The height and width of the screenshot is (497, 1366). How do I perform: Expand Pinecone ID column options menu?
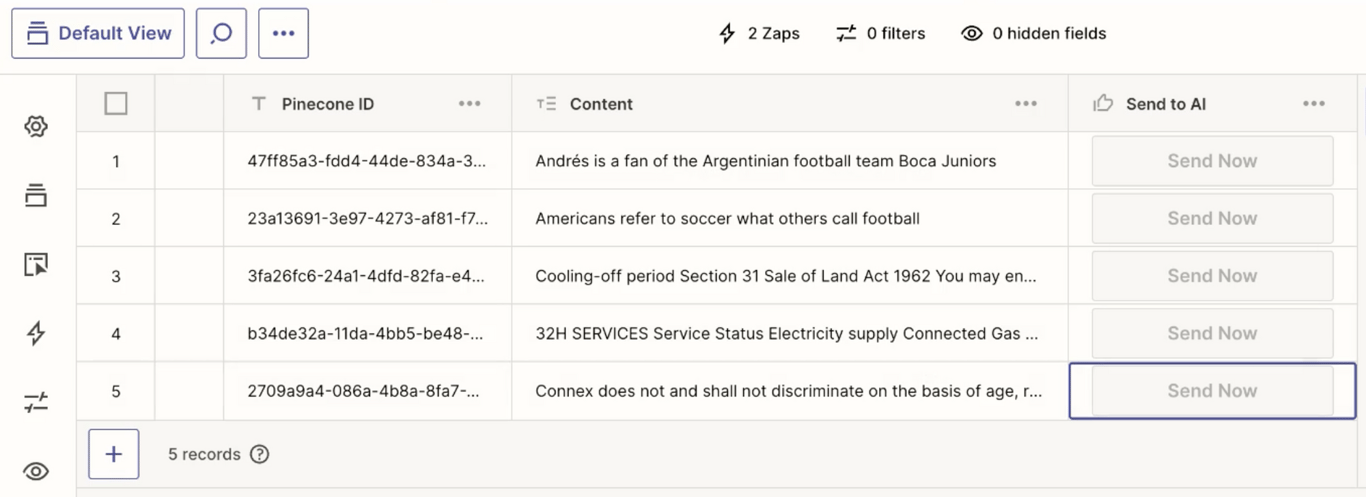469,104
